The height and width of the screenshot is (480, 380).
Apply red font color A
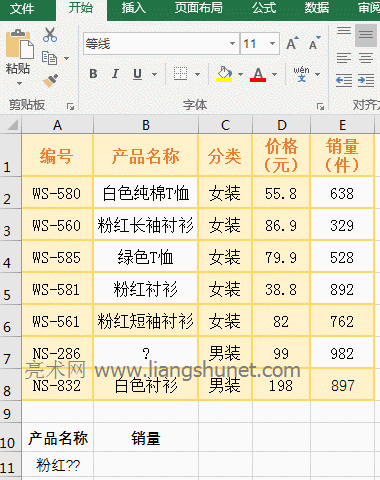pos(258,74)
